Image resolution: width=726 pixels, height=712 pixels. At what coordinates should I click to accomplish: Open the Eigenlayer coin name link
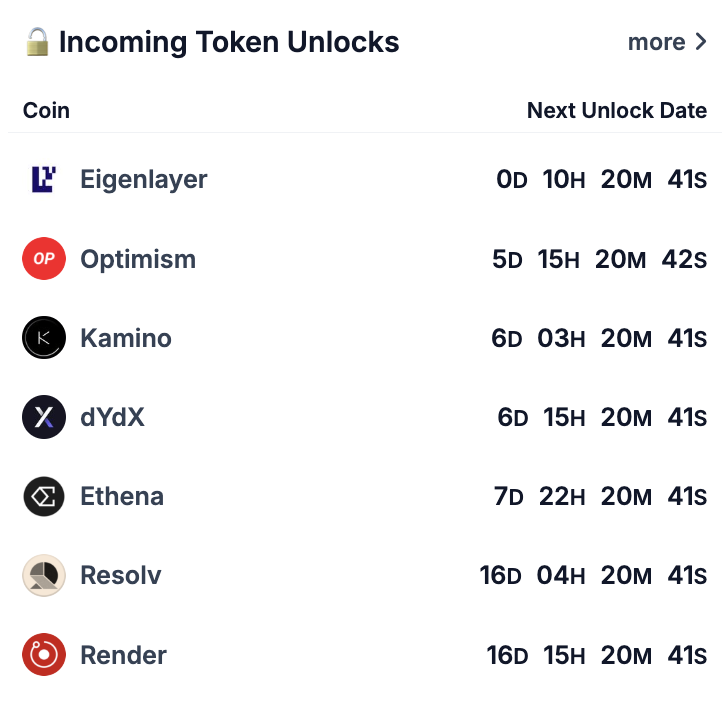(x=144, y=180)
